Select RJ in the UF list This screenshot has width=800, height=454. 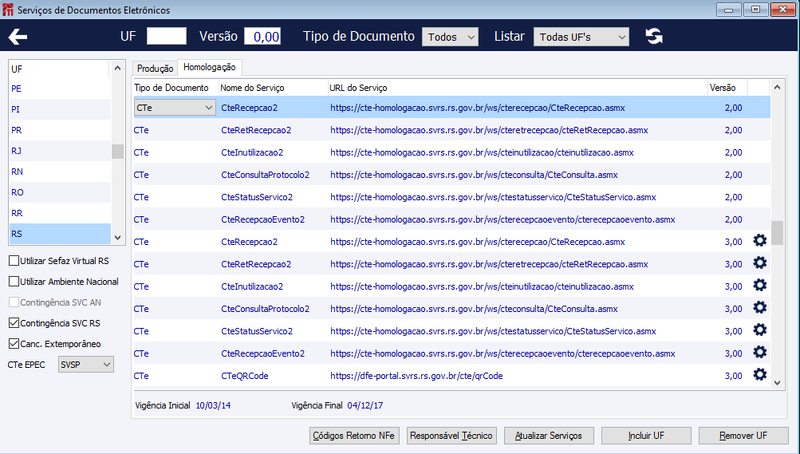(x=60, y=151)
